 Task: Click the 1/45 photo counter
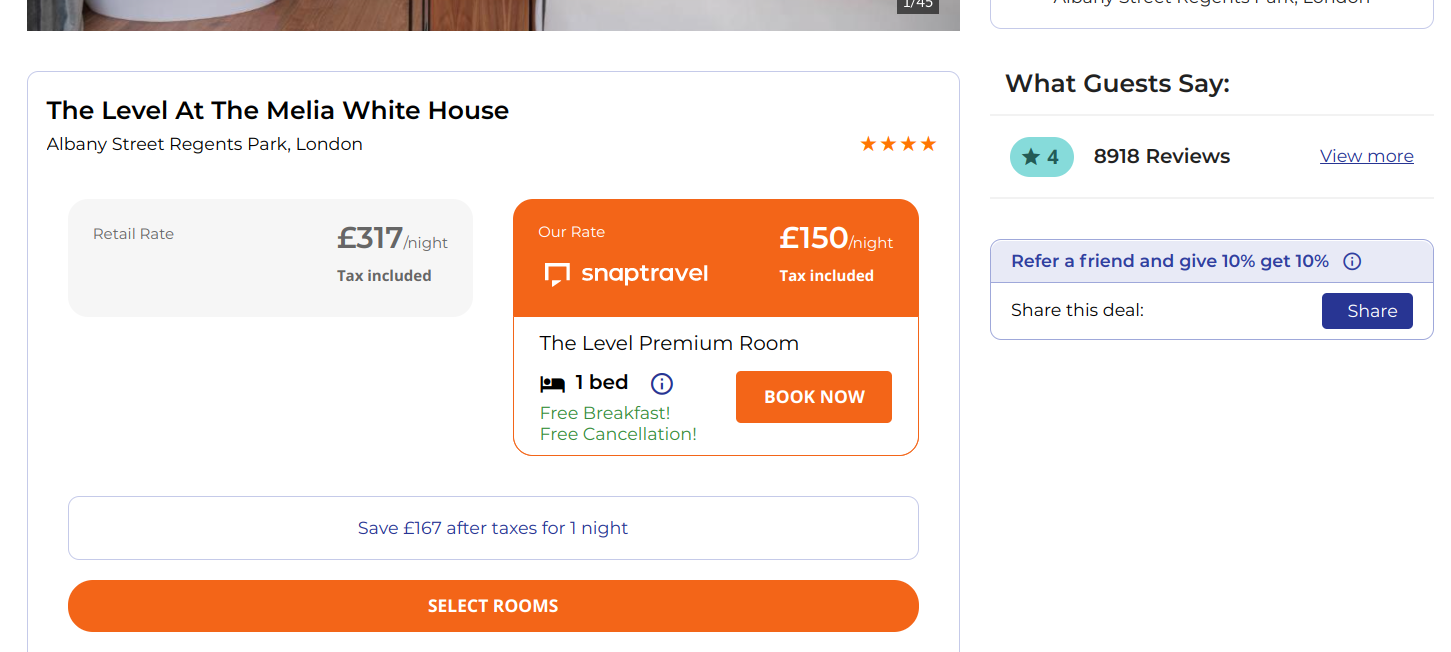917,5
